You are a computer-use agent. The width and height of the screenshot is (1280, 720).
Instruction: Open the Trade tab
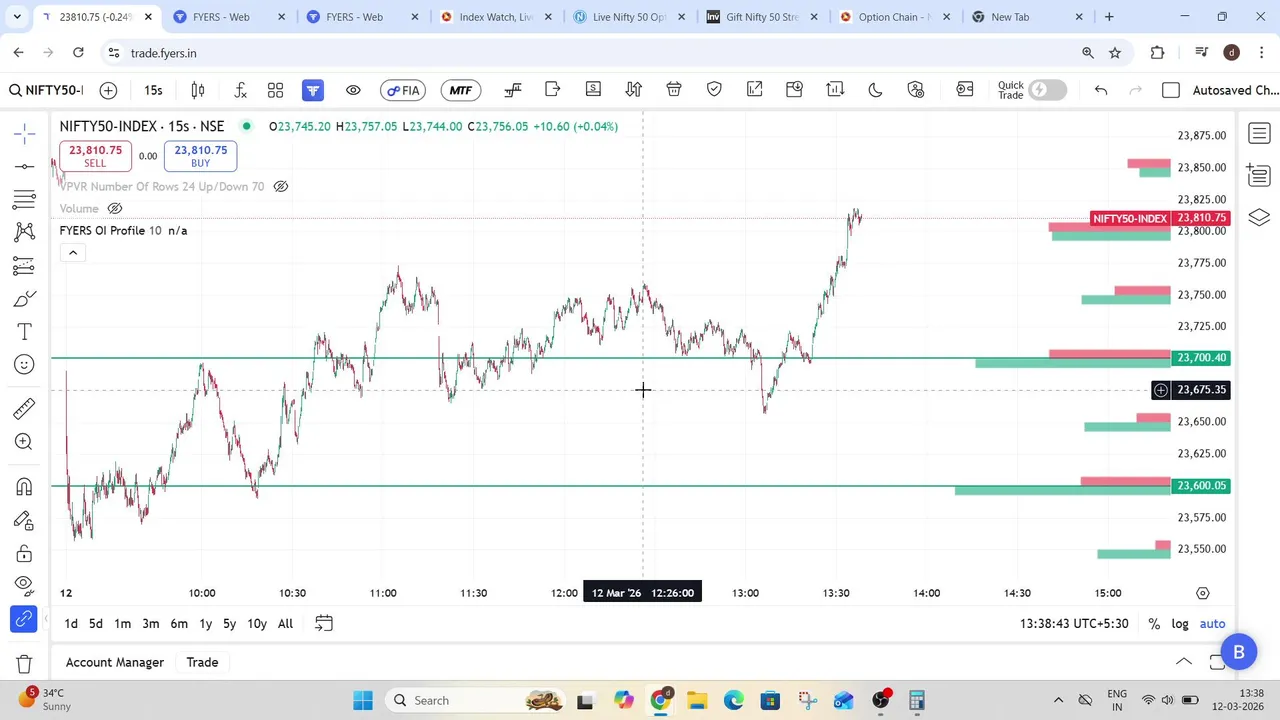[202, 662]
